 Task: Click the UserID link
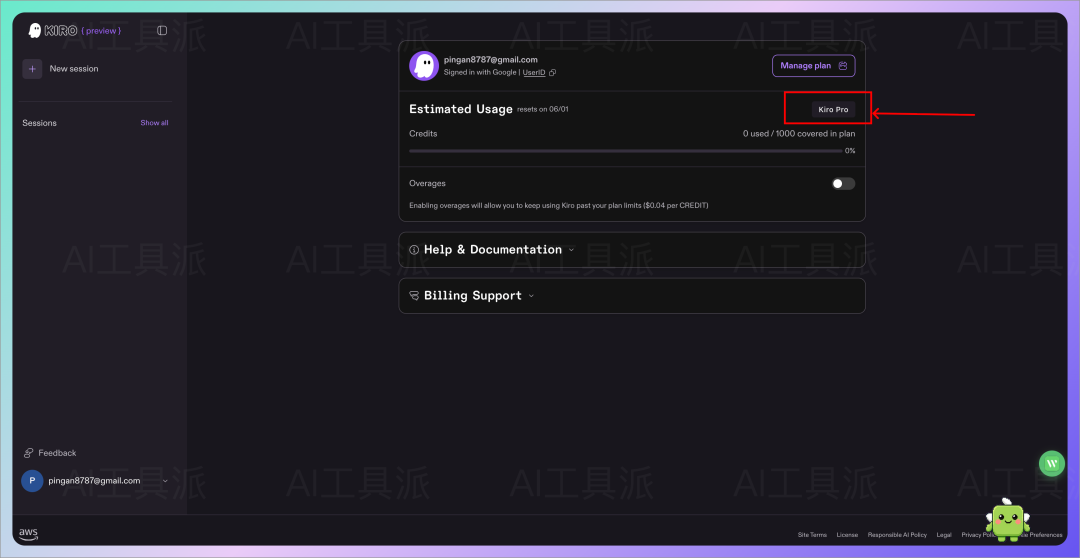tap(534, 72)
